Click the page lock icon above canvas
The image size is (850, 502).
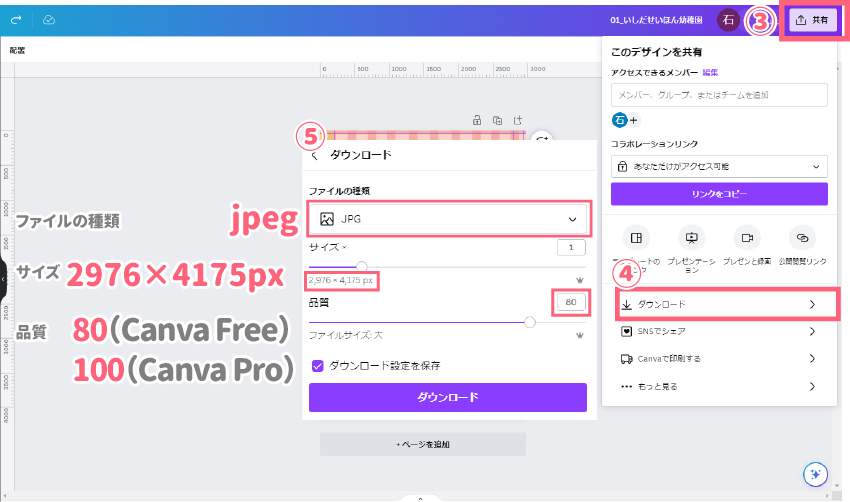pyautogui.click(x=477, y=120)
